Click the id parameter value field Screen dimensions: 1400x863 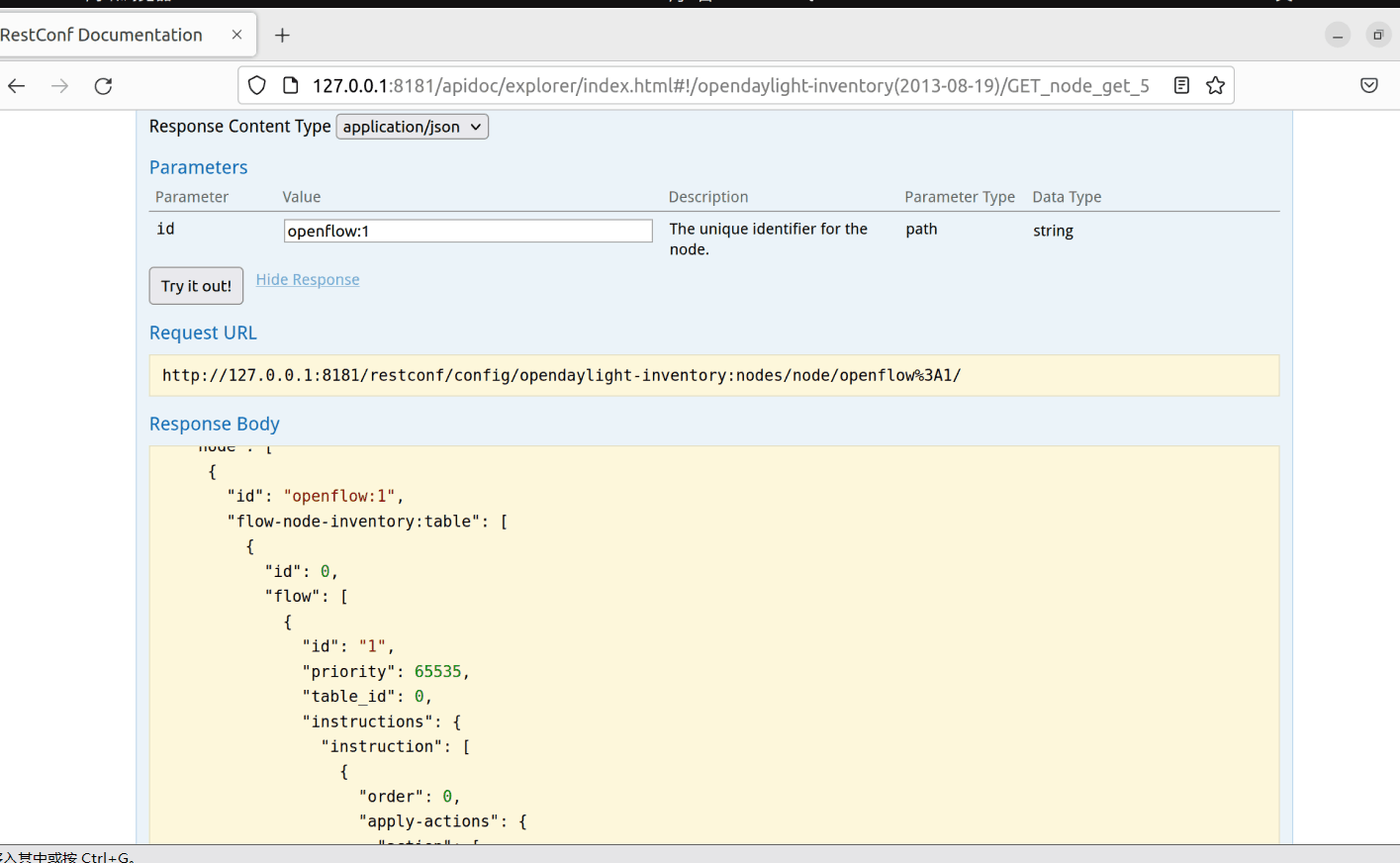[x=468, y=232]
